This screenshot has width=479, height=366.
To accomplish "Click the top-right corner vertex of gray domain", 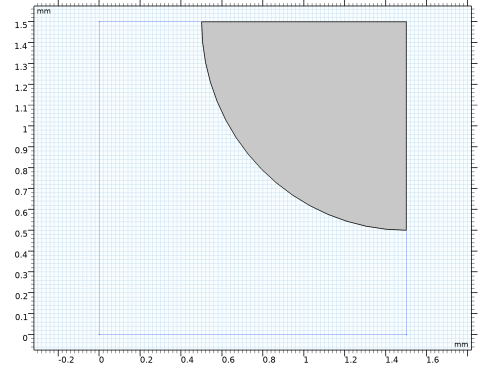I will click(x=406, y=22).
